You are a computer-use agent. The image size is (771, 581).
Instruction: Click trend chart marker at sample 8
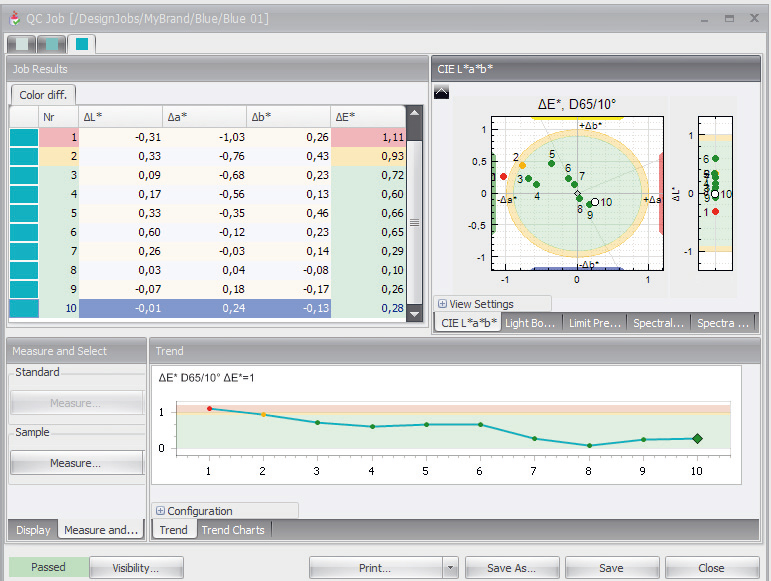[590, 446]
